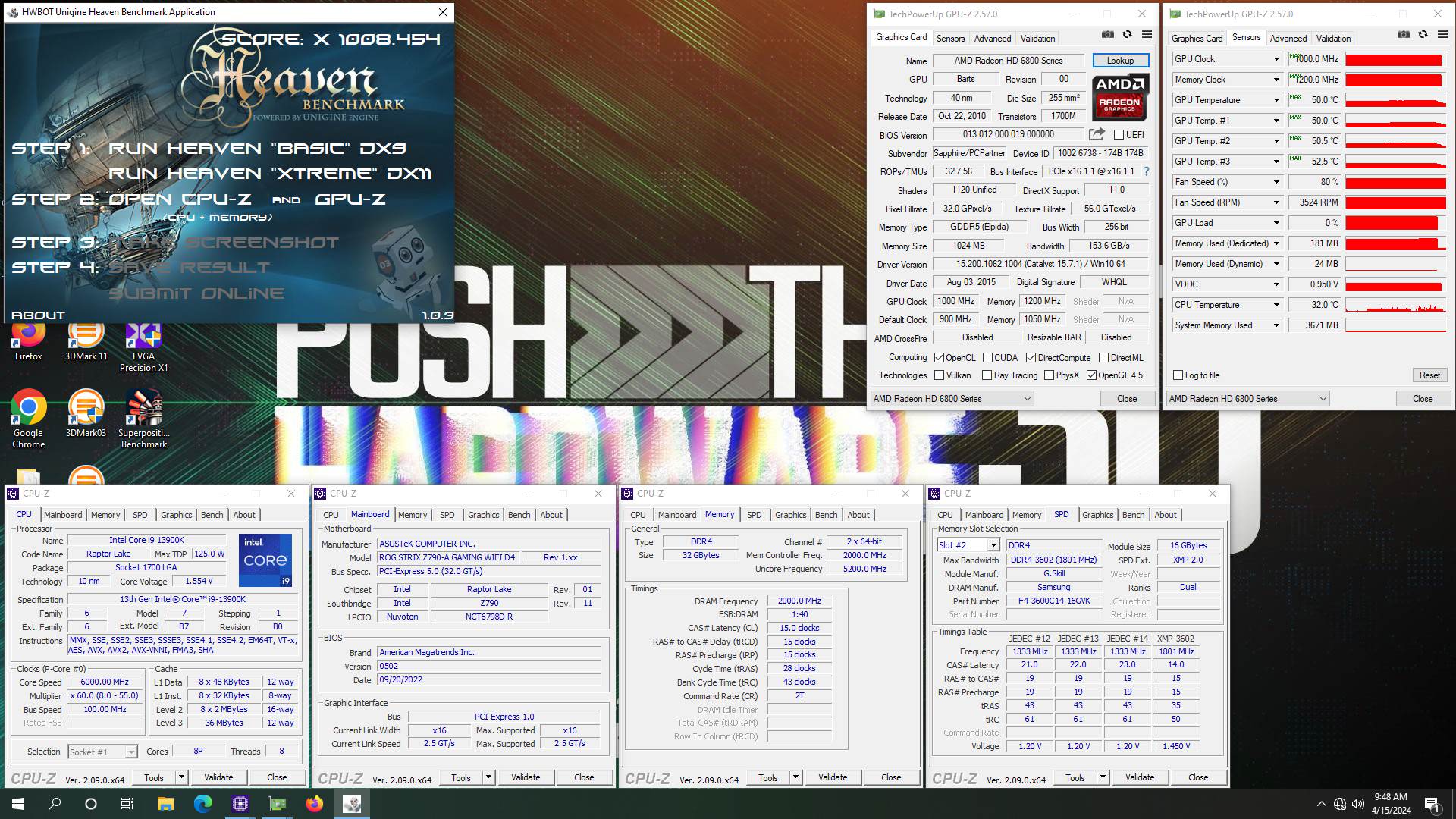Toggle the Ray Tracing checkbox
Viewport: 1456px width, 819px height.
tap(987, 375)
